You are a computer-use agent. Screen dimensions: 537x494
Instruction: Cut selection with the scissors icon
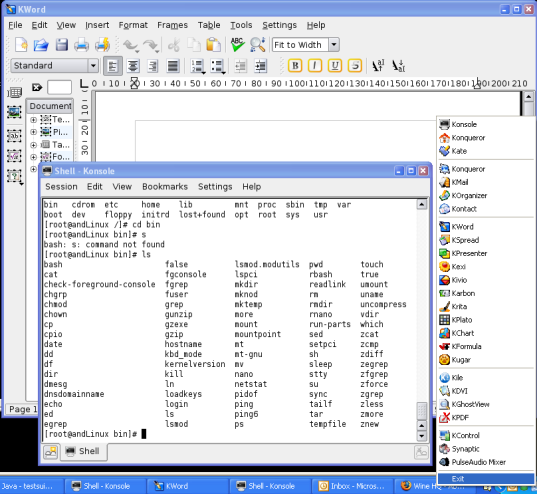[x=174, y=45]
